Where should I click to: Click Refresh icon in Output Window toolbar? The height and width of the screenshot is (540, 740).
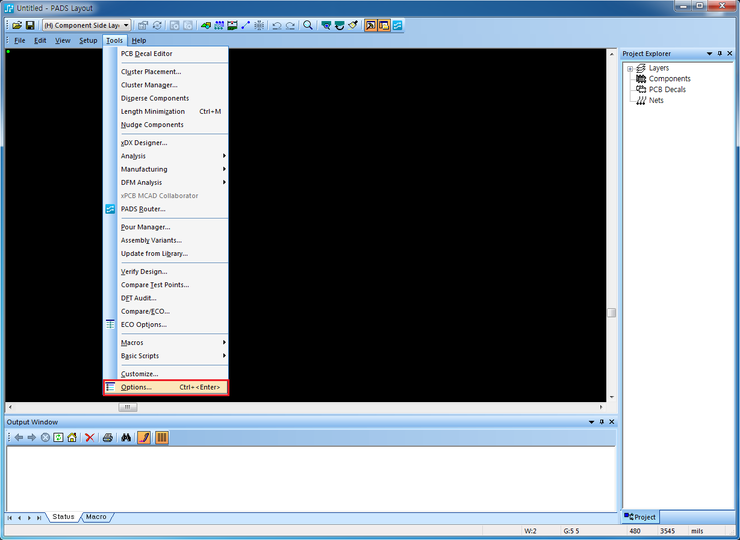58,438
